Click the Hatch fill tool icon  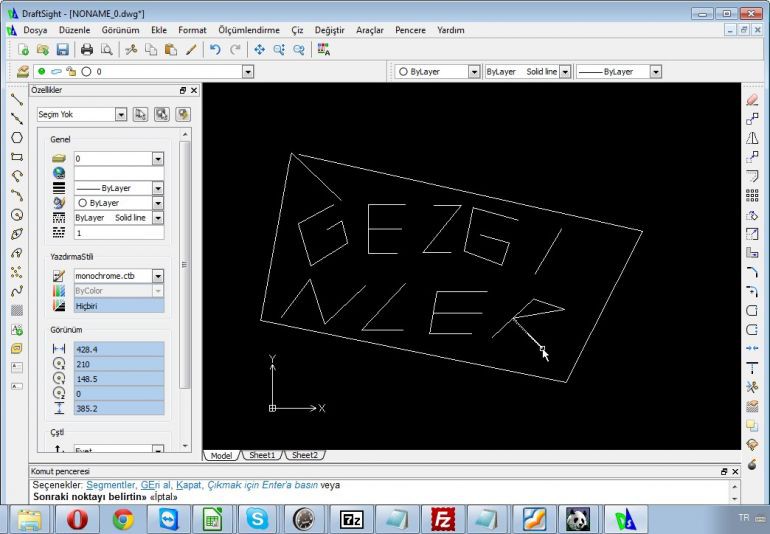pyautogui.click(x=17, y=310)
